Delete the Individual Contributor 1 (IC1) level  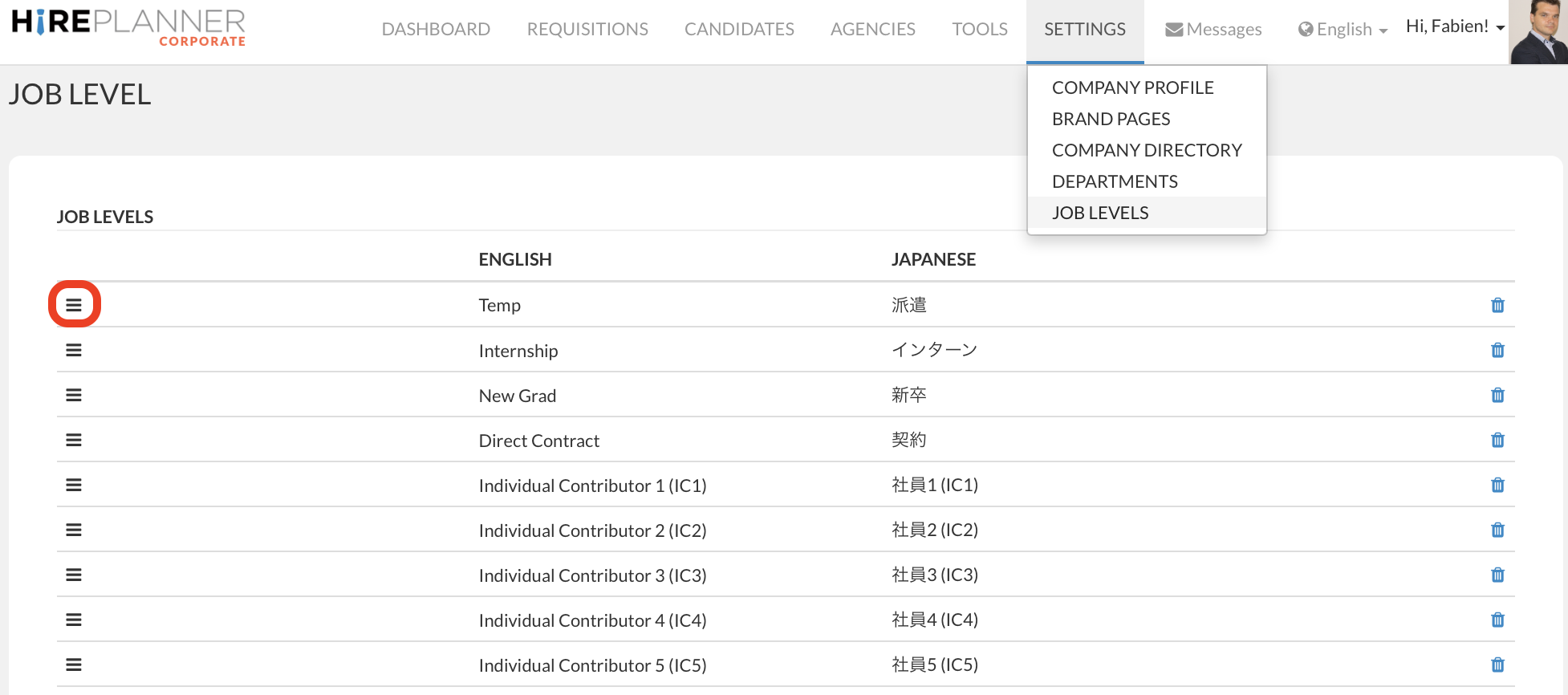coord(1497,485)
